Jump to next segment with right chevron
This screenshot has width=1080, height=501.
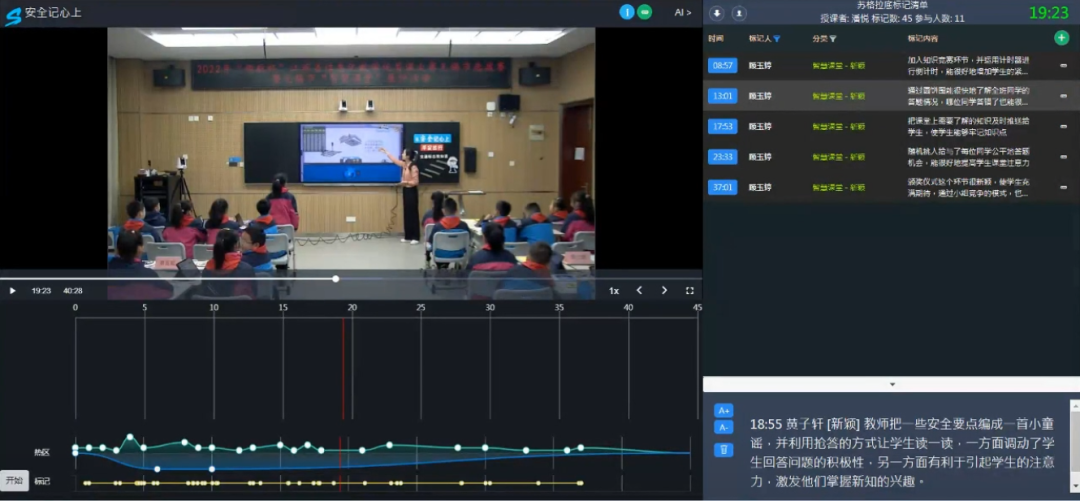664,290
